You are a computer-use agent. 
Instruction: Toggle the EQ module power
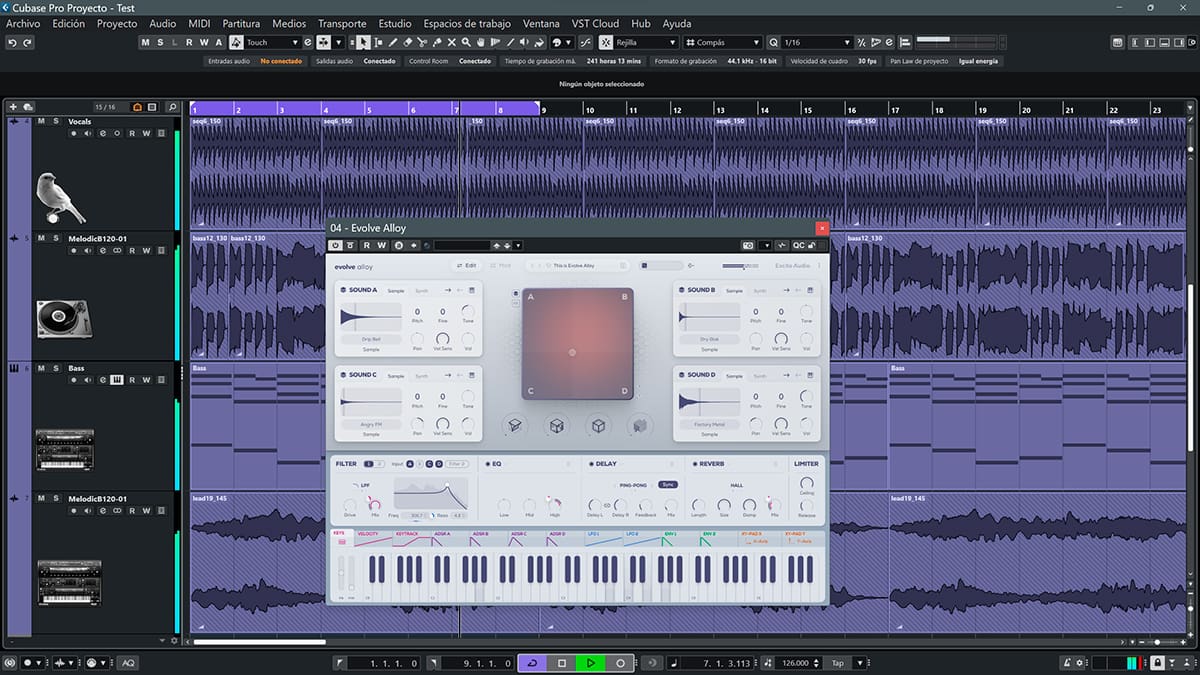tap(486, 464)
